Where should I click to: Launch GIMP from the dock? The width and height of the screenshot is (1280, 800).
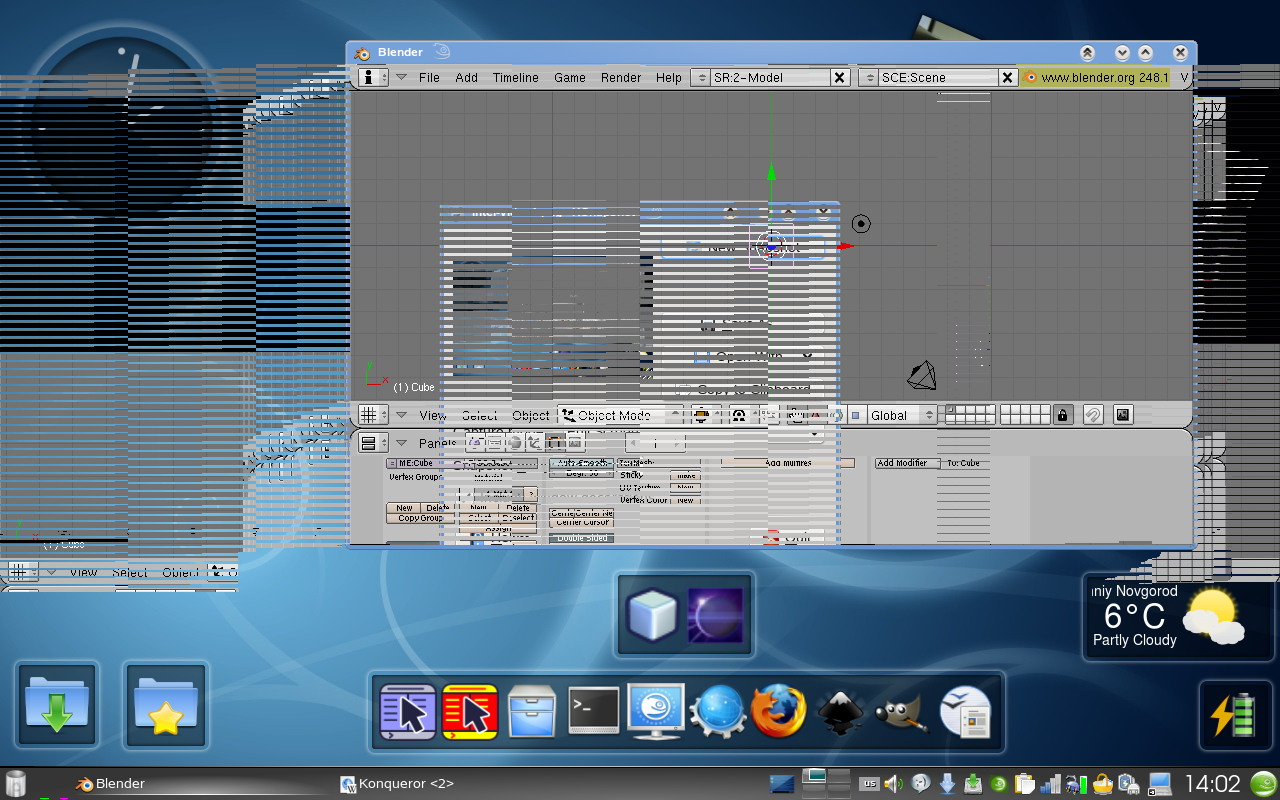coord(901,712)
